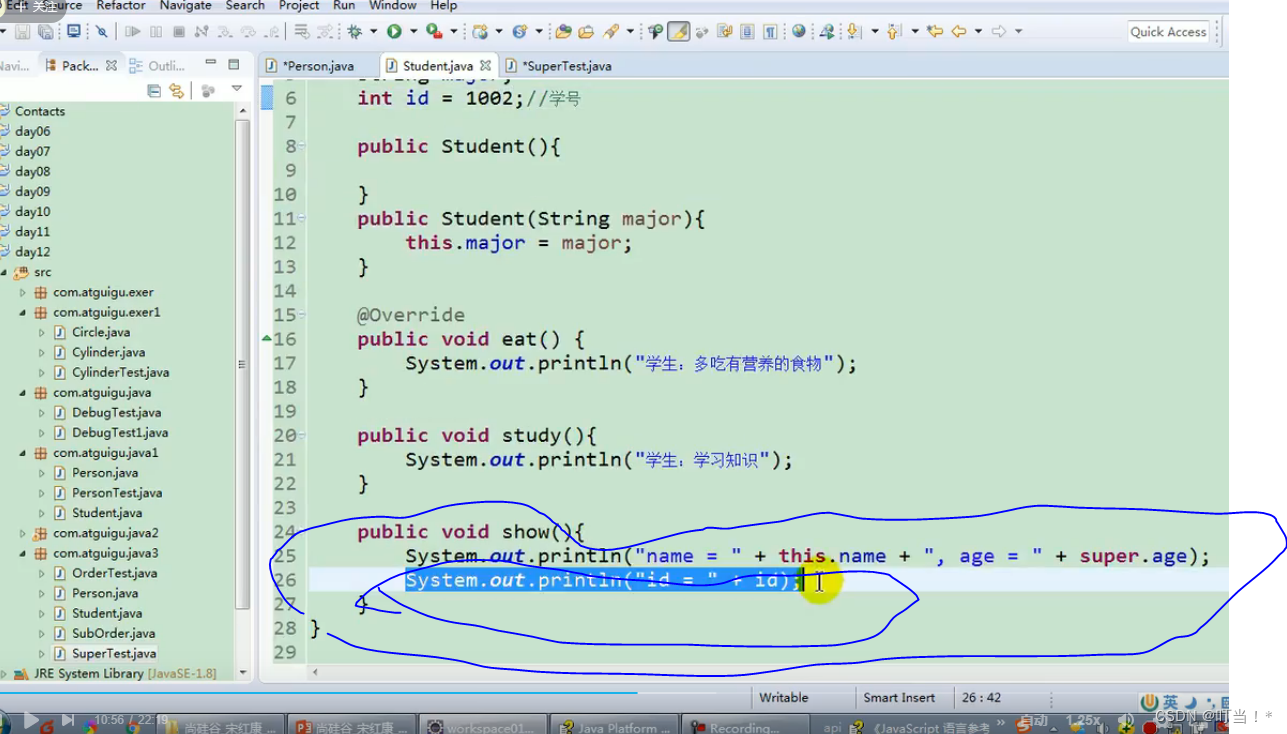
Task: Expand the JRE System Library node
Action: tap(5, 673)
